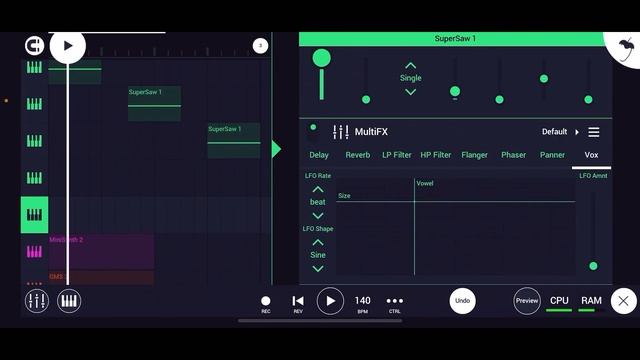The height and width of the screenshot is (360, 640).
Task: Click down chevron below Single mode
Action: click(x=411, y=92)
